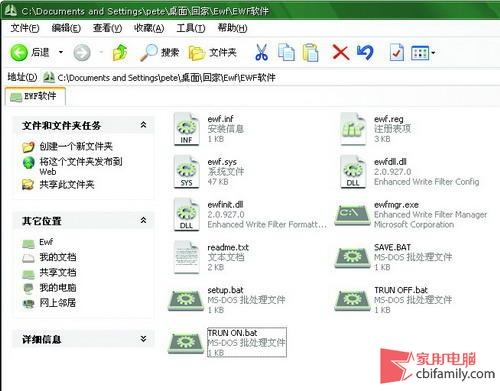This screenshot has height=391, width=500.
Task: Collapse the 文件和文件夹任务 panel
Action: click(143, 125)
